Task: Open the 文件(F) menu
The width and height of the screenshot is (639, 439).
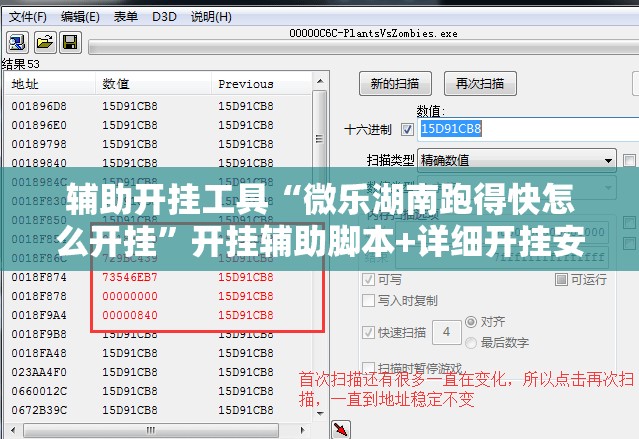Action: tap(27, 17)
